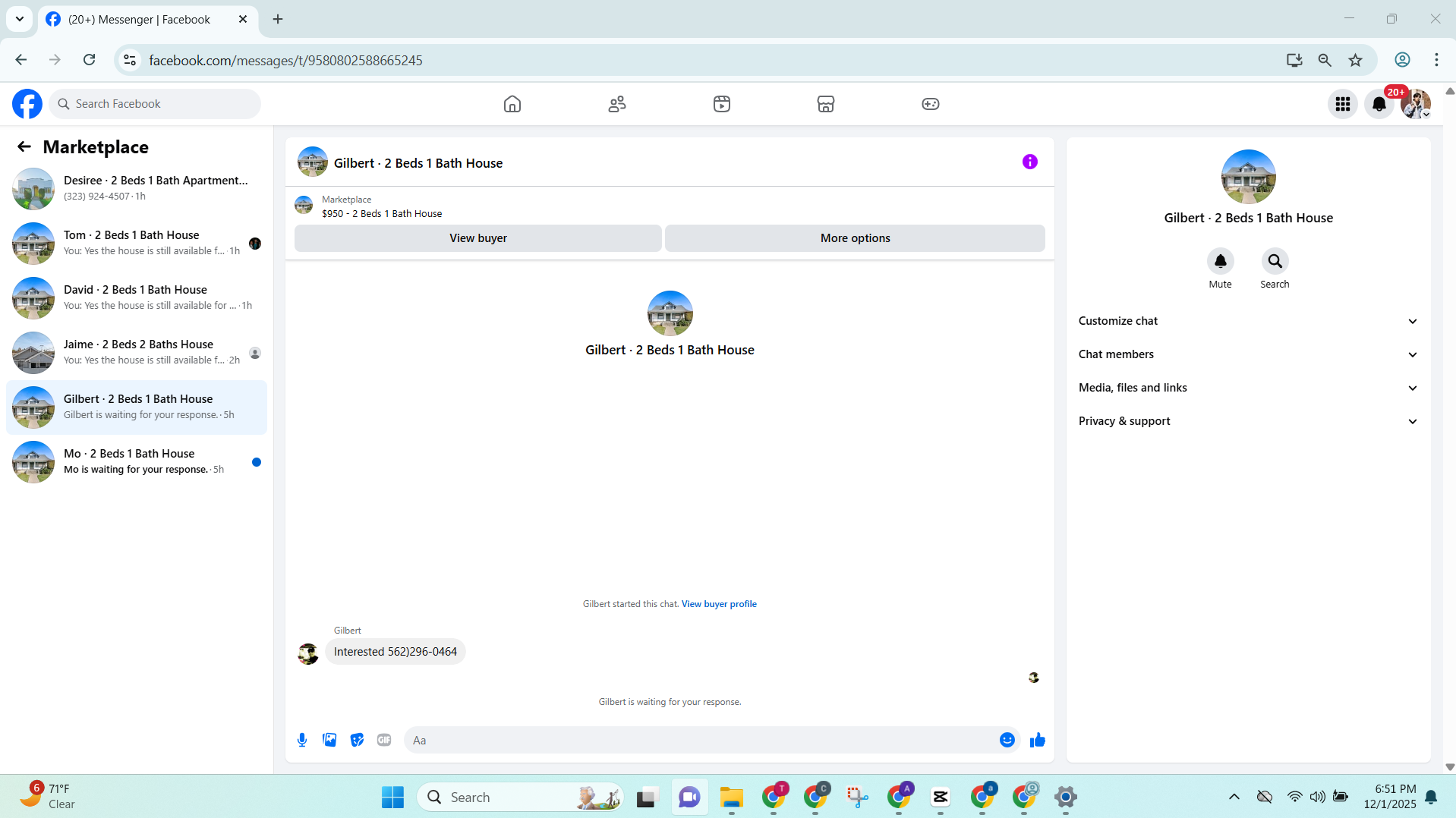
Task: Click the Facebook logo
Action: [x=27, y=104]
